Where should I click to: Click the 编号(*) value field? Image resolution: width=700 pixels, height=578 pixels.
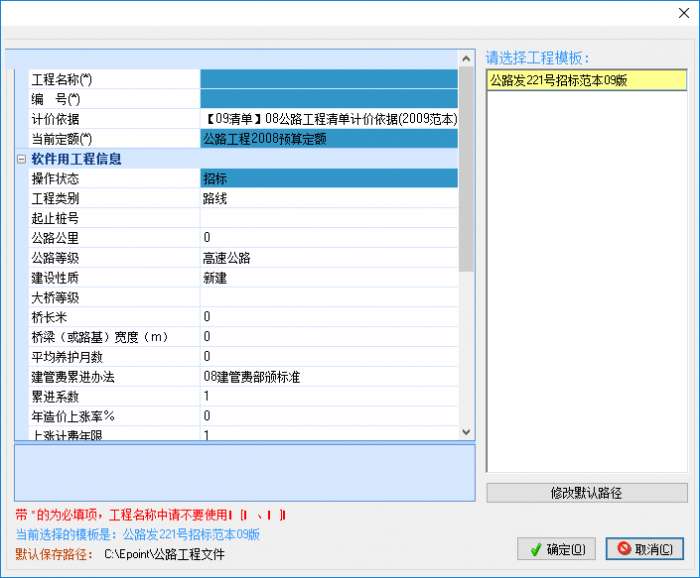(329, 99)
